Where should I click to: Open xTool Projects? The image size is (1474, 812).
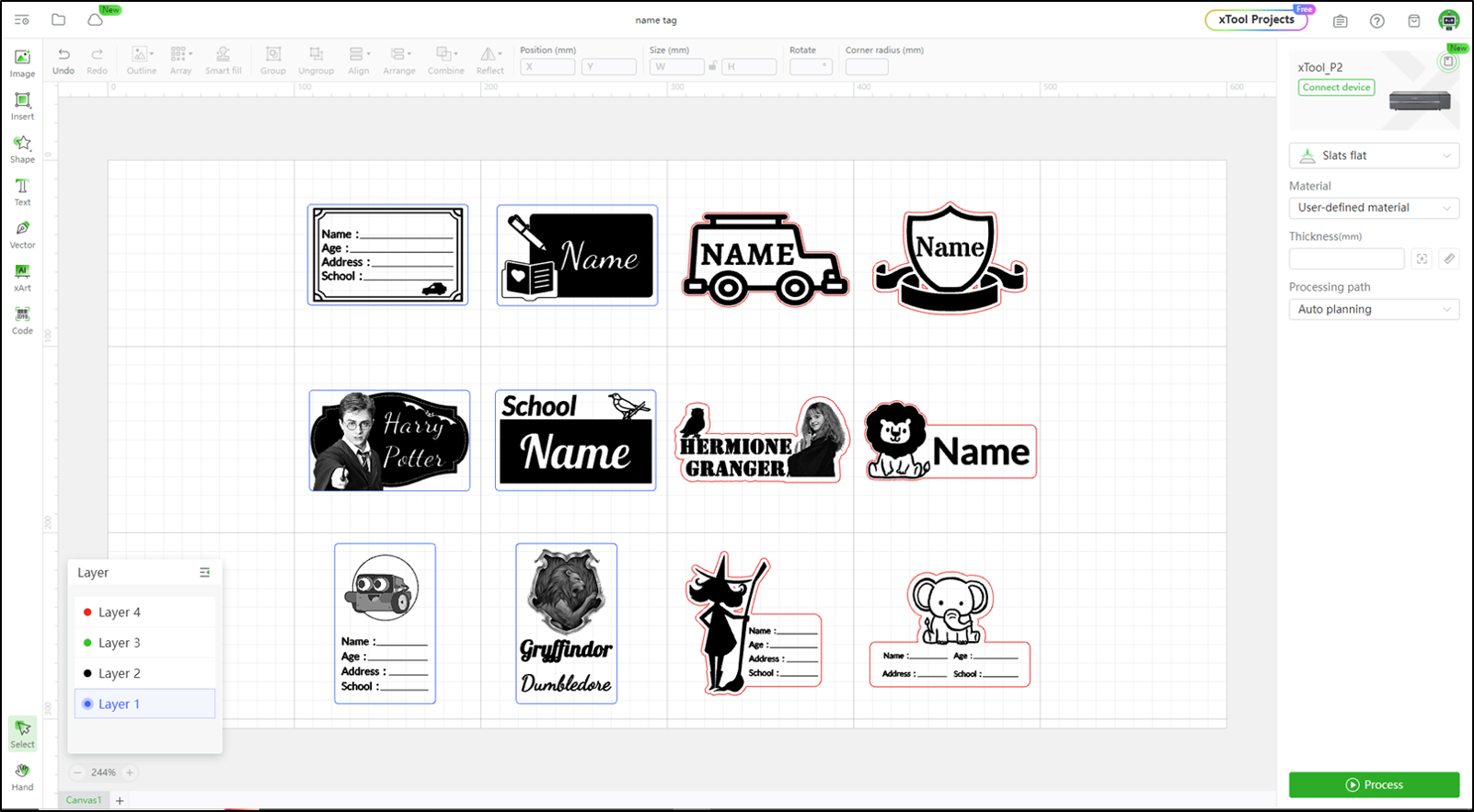(1256, 19)
